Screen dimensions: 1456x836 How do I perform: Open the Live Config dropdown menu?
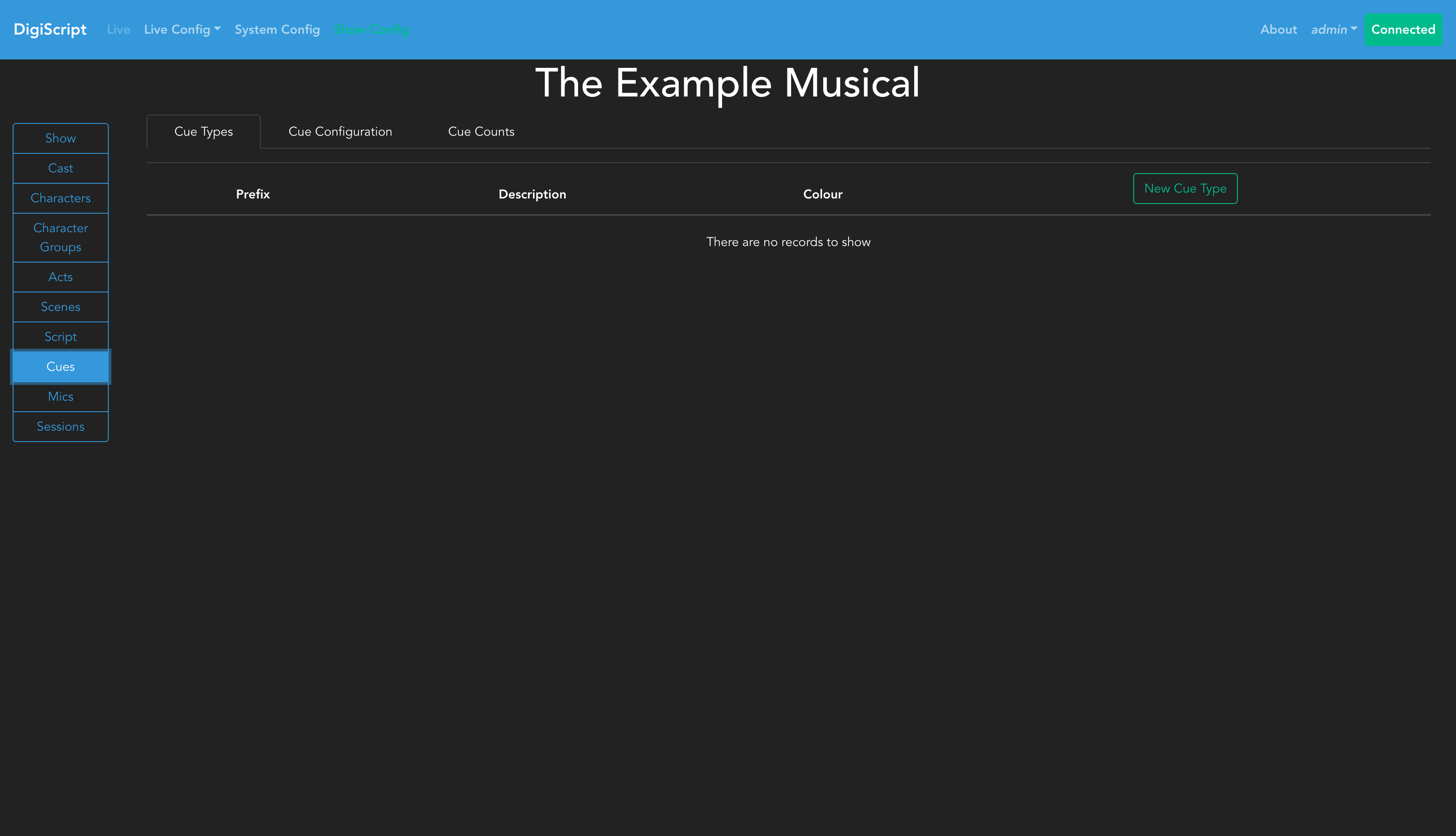182,29
